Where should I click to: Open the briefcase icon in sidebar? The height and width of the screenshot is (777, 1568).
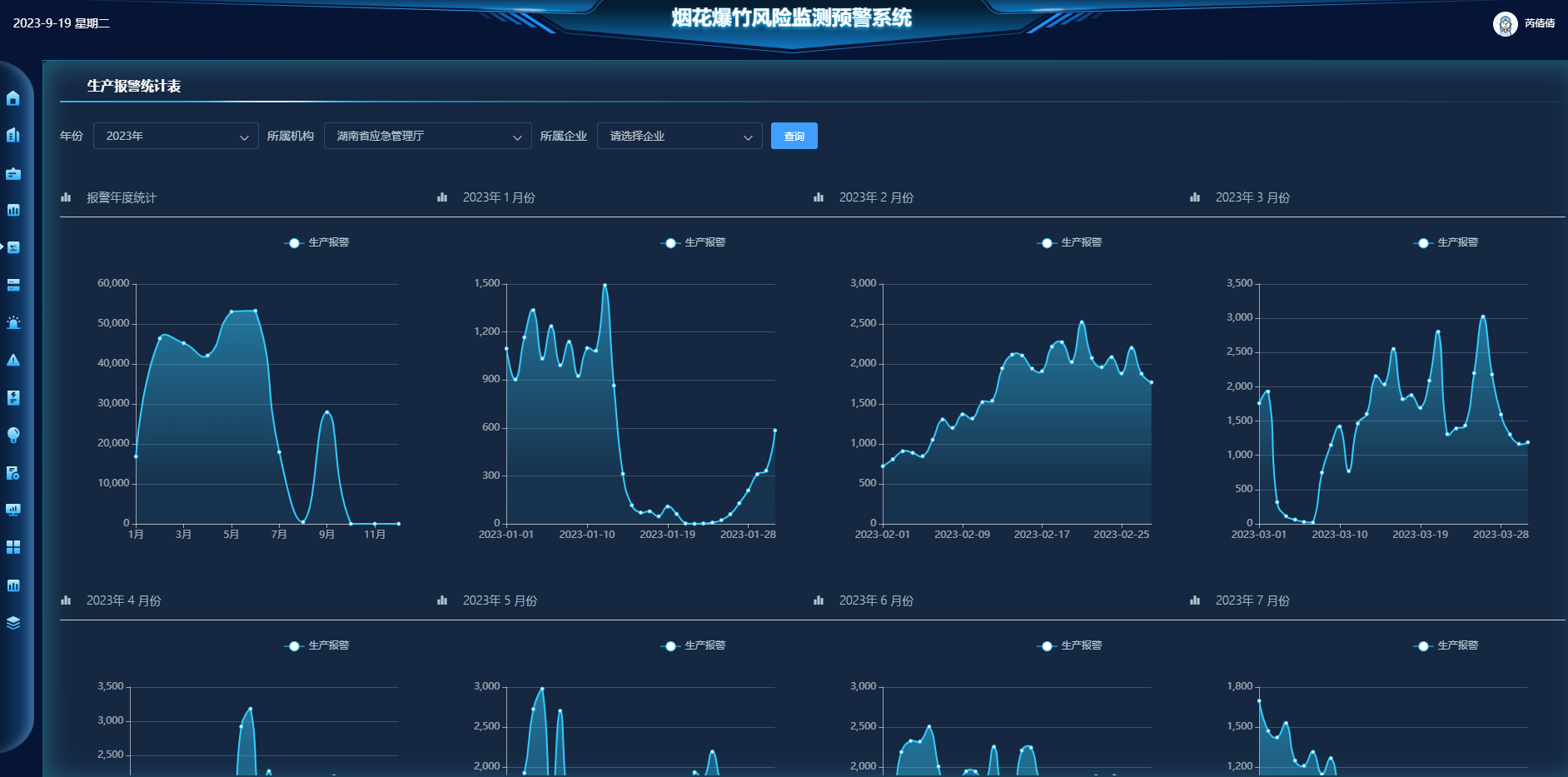(13, 173)
